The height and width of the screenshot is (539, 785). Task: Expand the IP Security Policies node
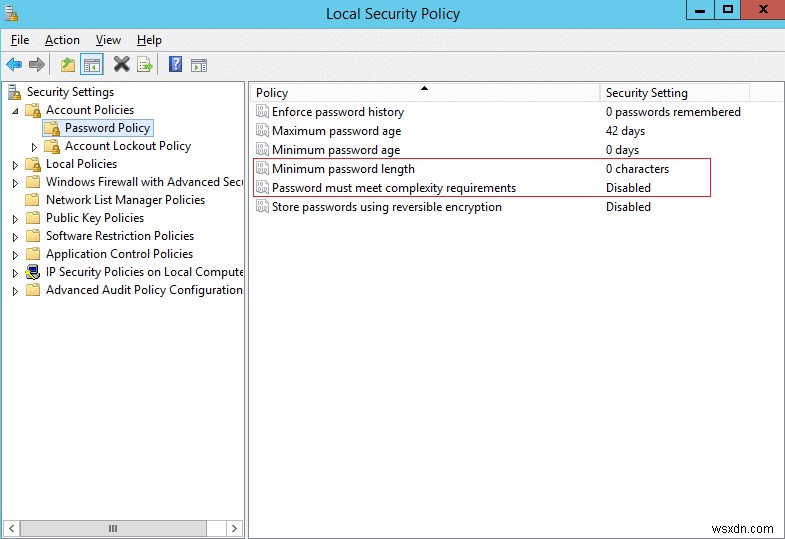pos(15,273)
